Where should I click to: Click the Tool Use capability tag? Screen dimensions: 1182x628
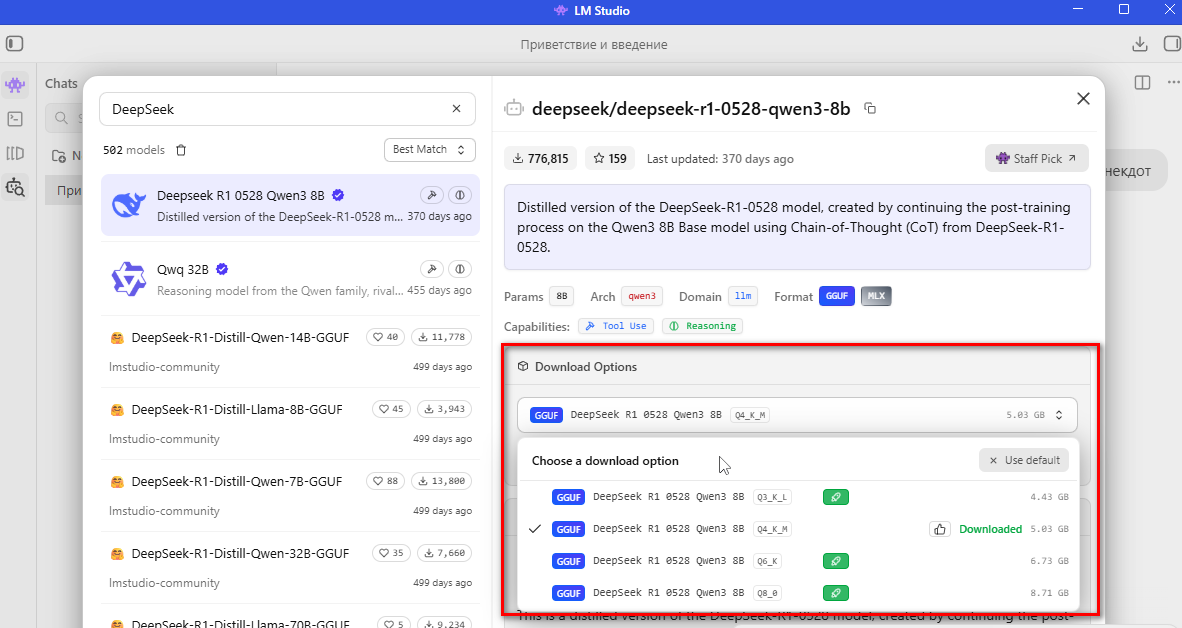tap(616, 326)
